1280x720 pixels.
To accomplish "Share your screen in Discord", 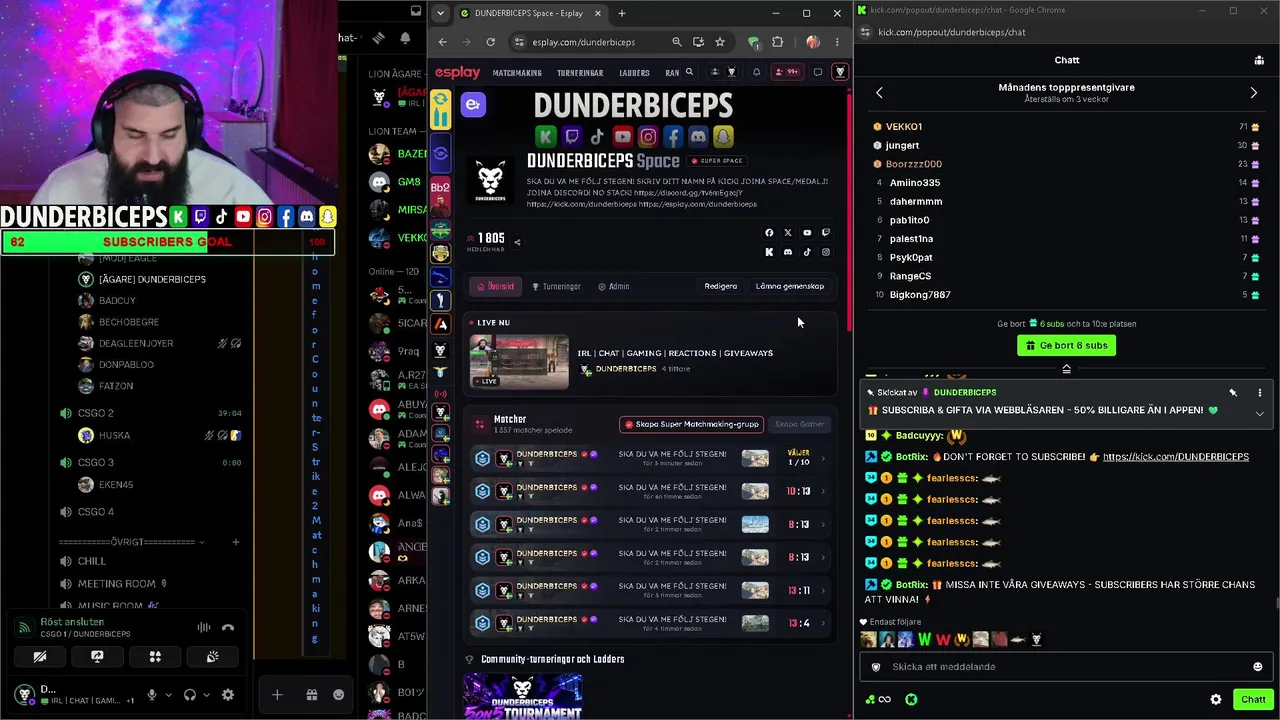I will (97, 657).
